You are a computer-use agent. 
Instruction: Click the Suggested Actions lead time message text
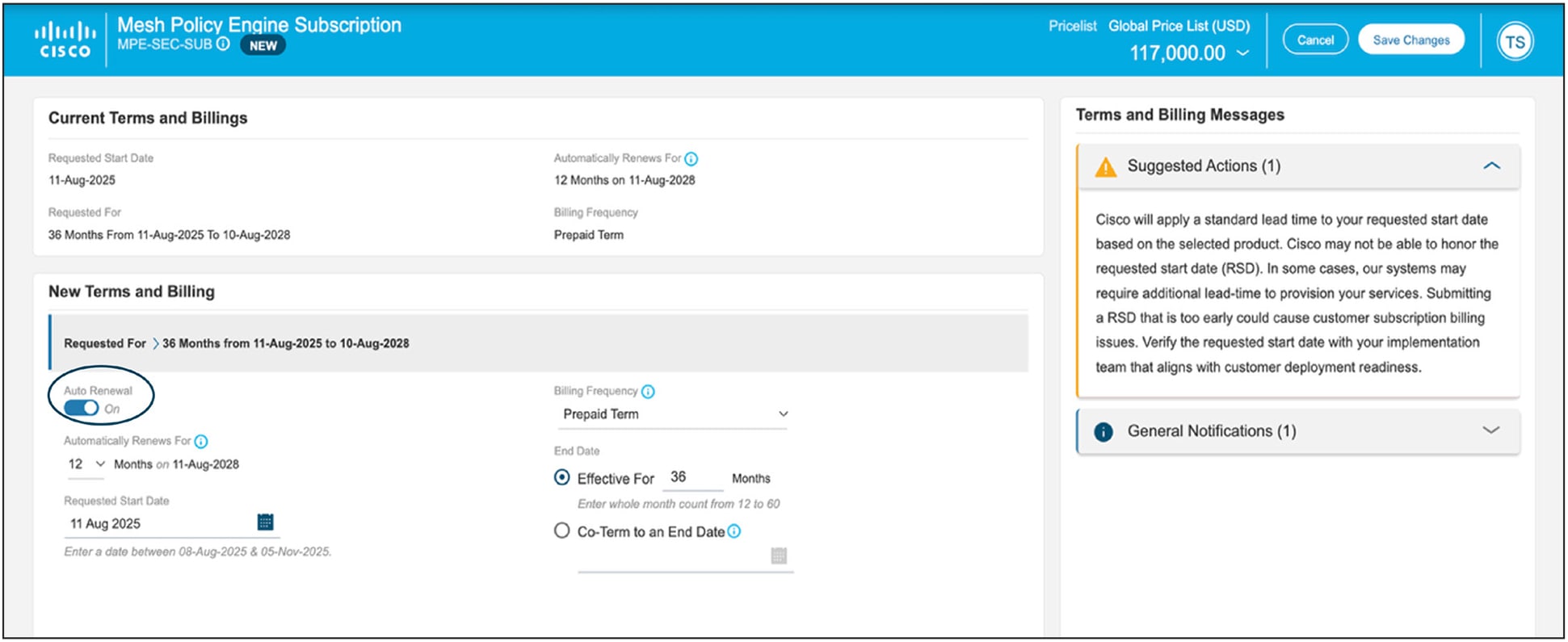(1297, 293)
